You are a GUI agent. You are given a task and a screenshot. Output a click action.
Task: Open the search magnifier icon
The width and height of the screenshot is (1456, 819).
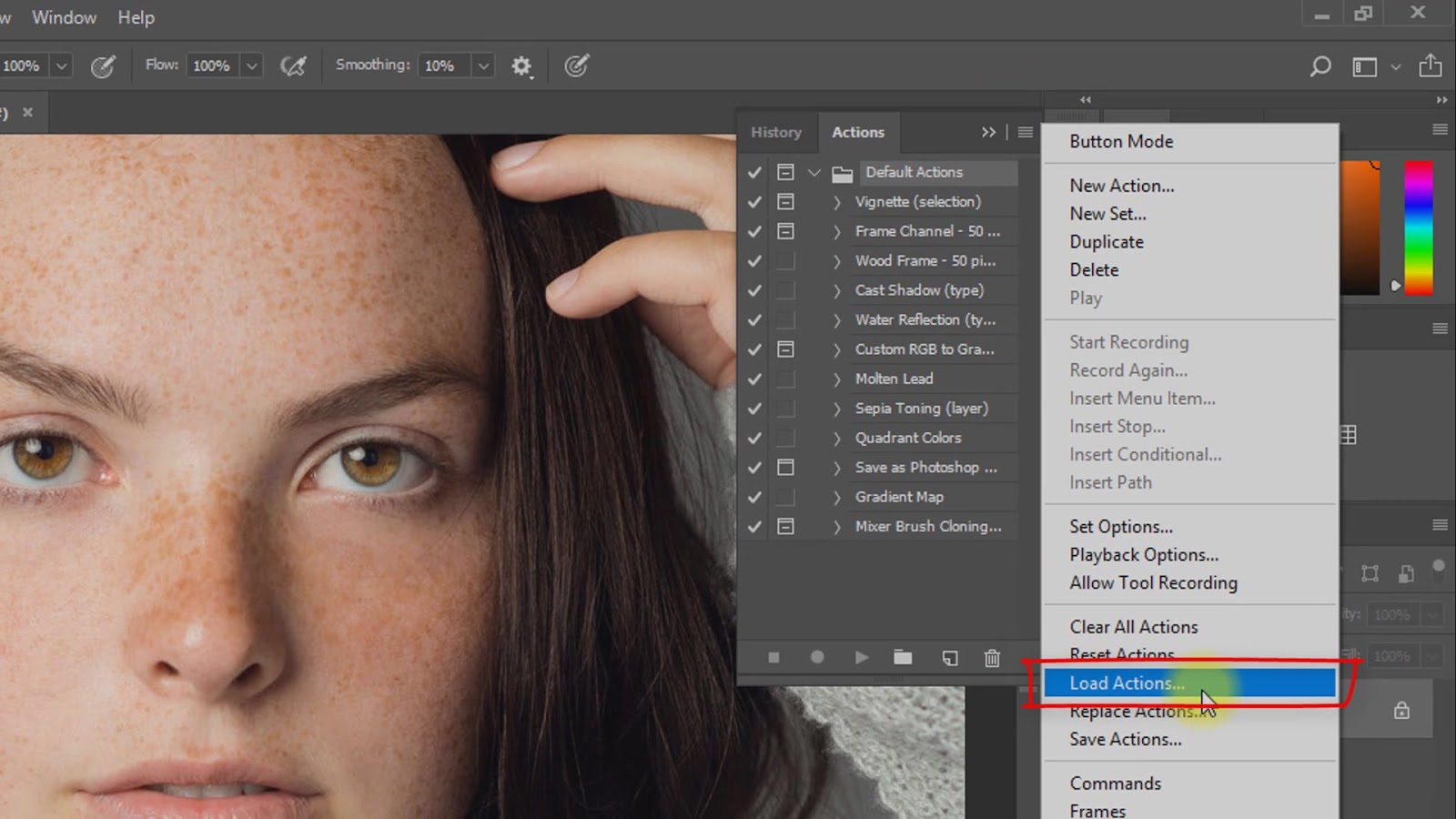[x=1319, y=66]
